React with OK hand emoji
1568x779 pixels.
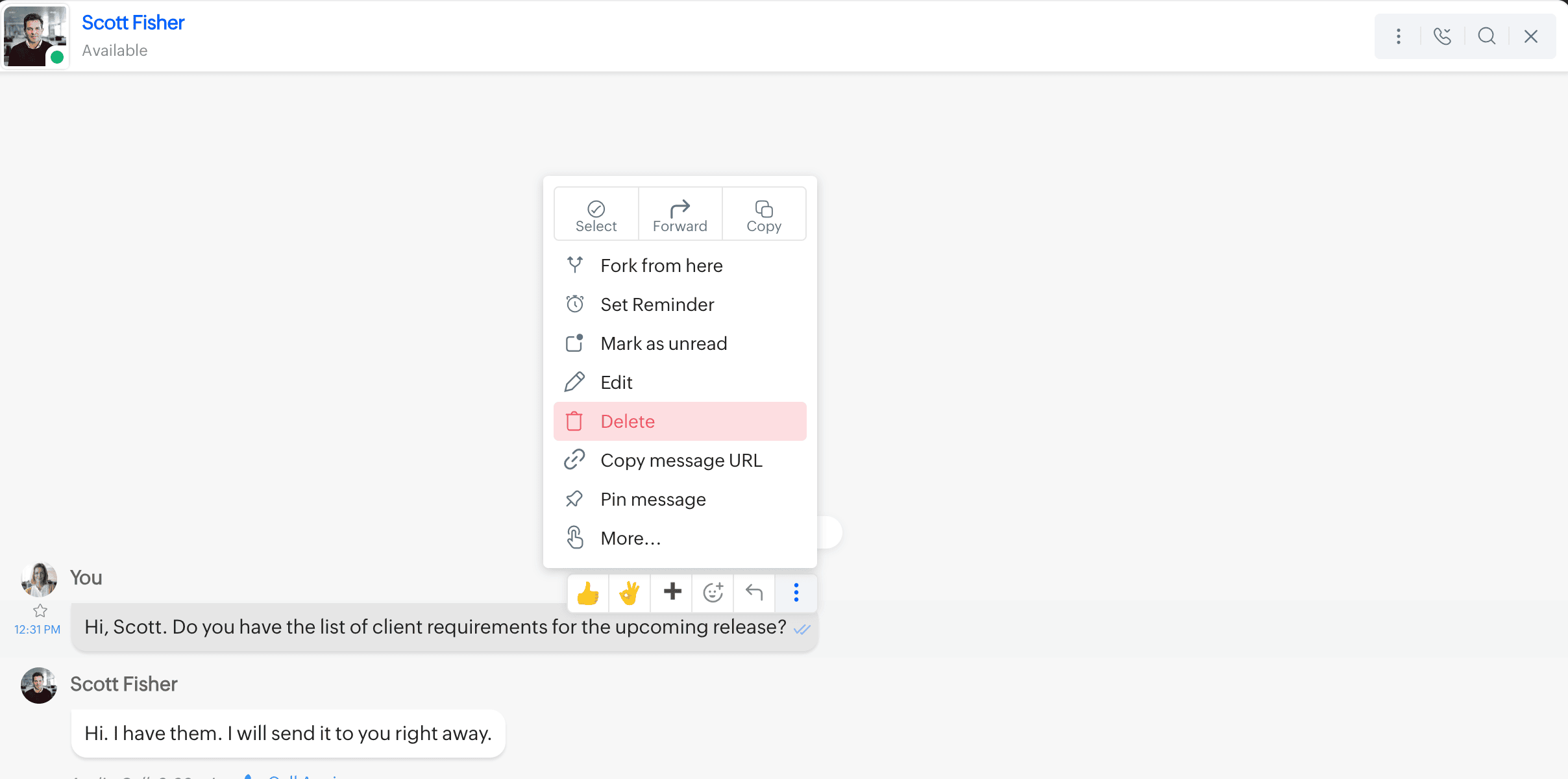point(630,593)
